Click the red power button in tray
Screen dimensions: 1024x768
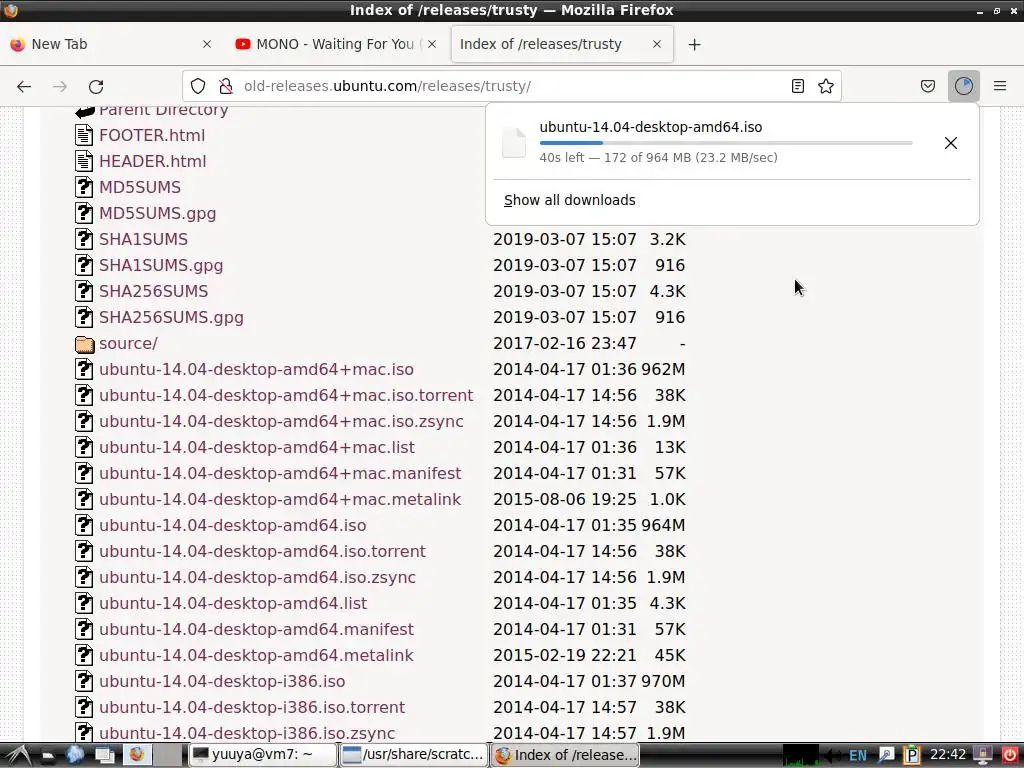1010,756
